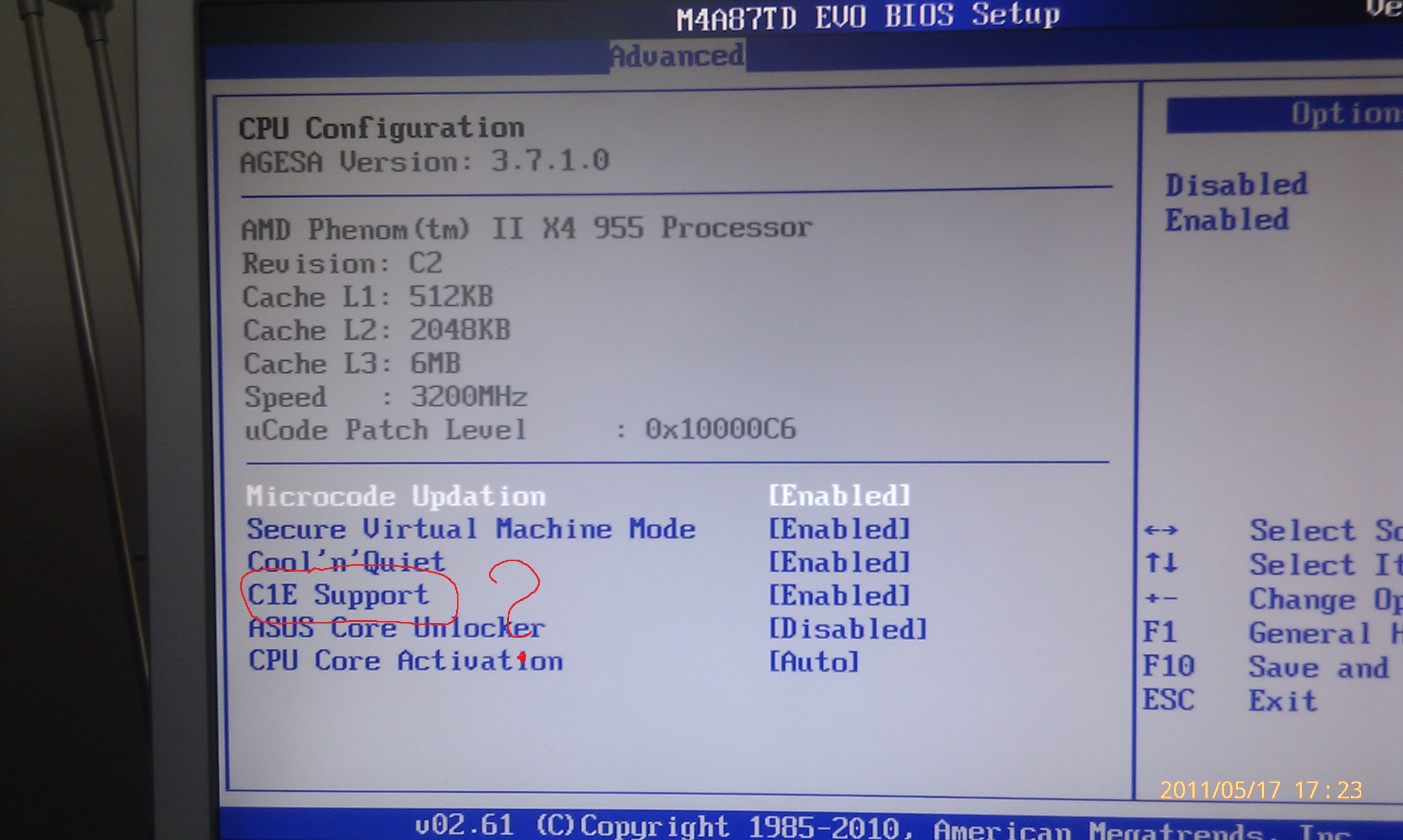The image size is (1403, 840).
Task: Change the C1E Support [Enabled] value
Action: click(839, 595)
